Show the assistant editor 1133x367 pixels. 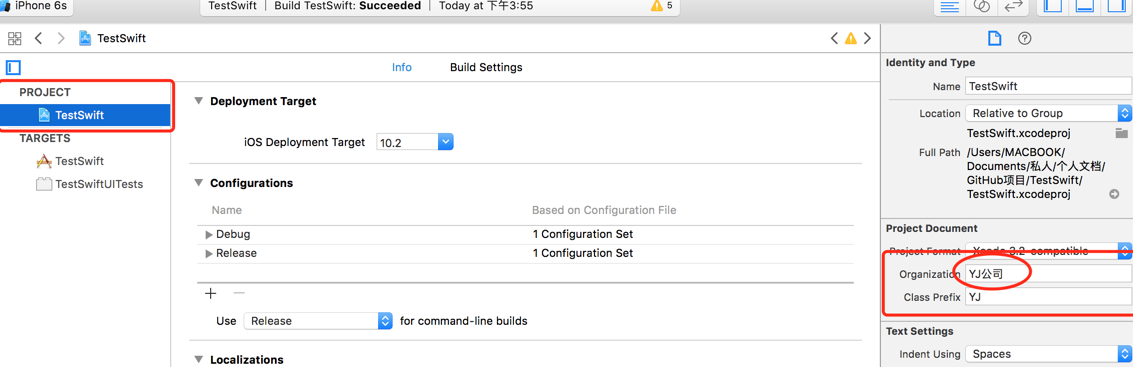(981, 7)
